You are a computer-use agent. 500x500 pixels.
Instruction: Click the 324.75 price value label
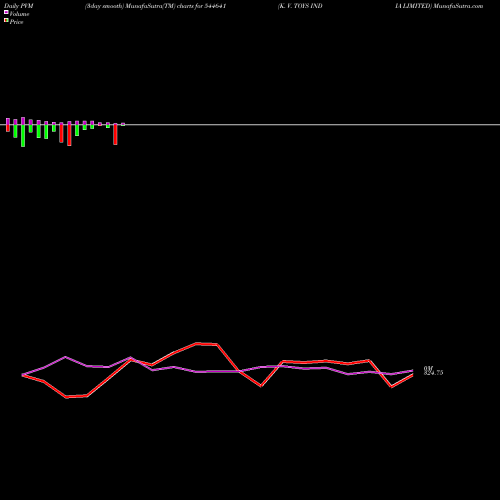433,373
